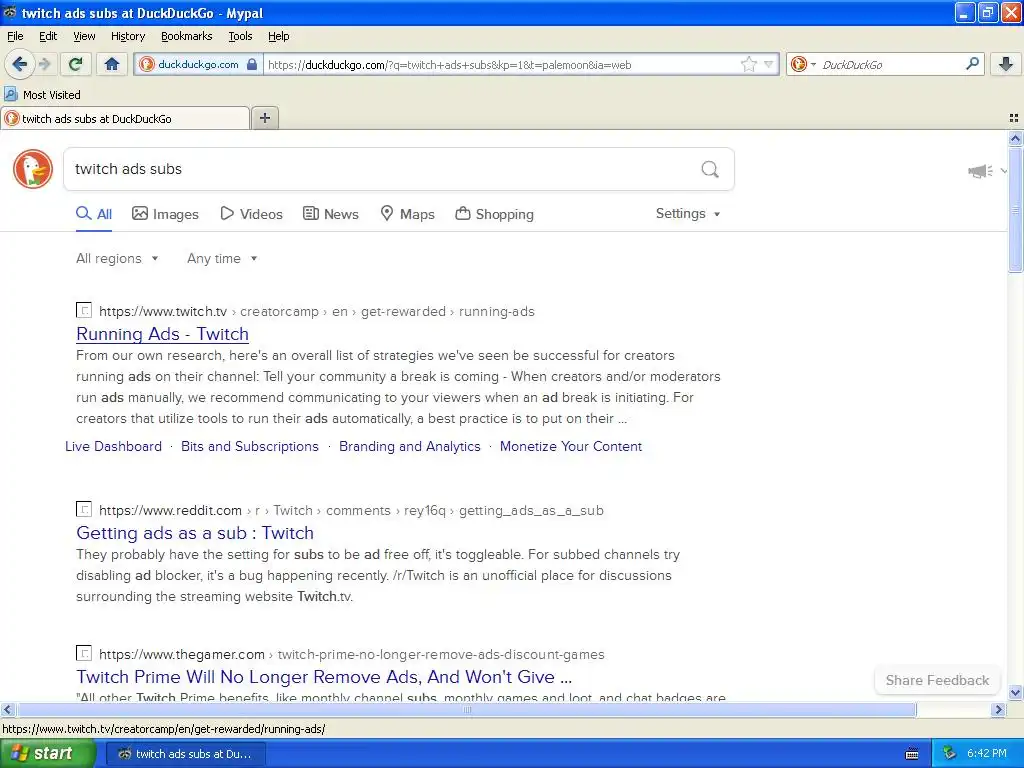Screen dimensions: 1024x768
Task: Select the All results tab
Action: click(94, 214)
